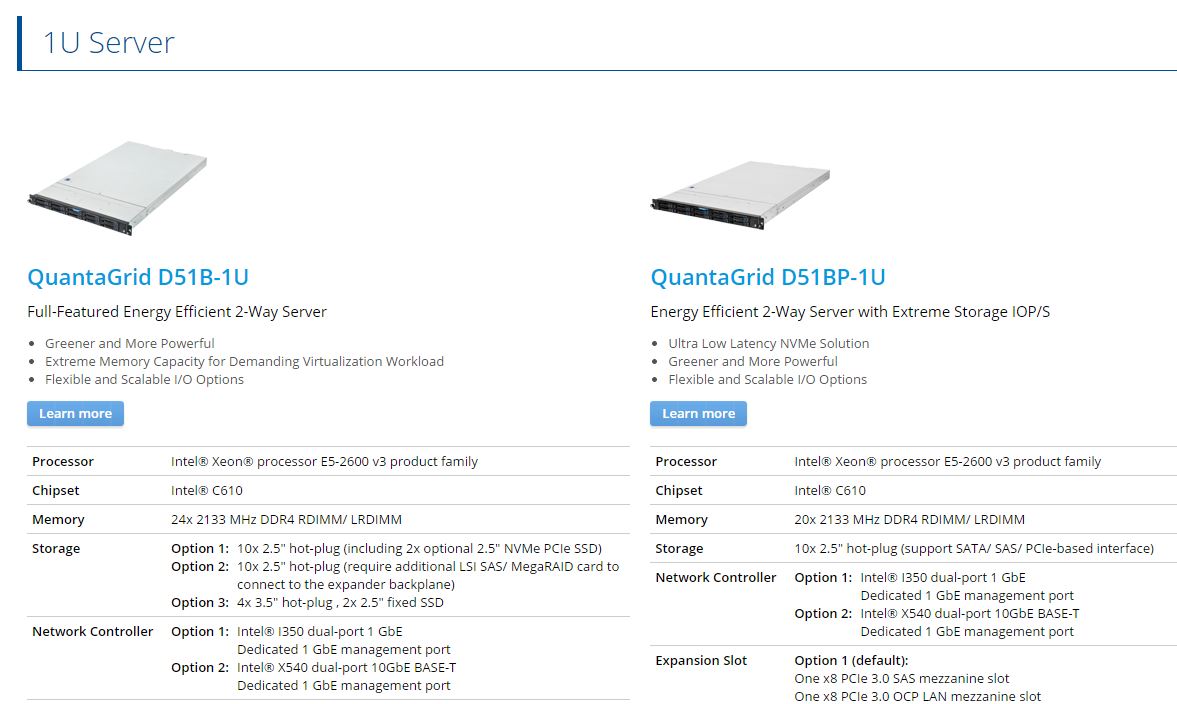Click 'Intel® X540 dual-port 10GbE BASE-T' under D51B-1U
1177x704 pixels.
[346, 667]
